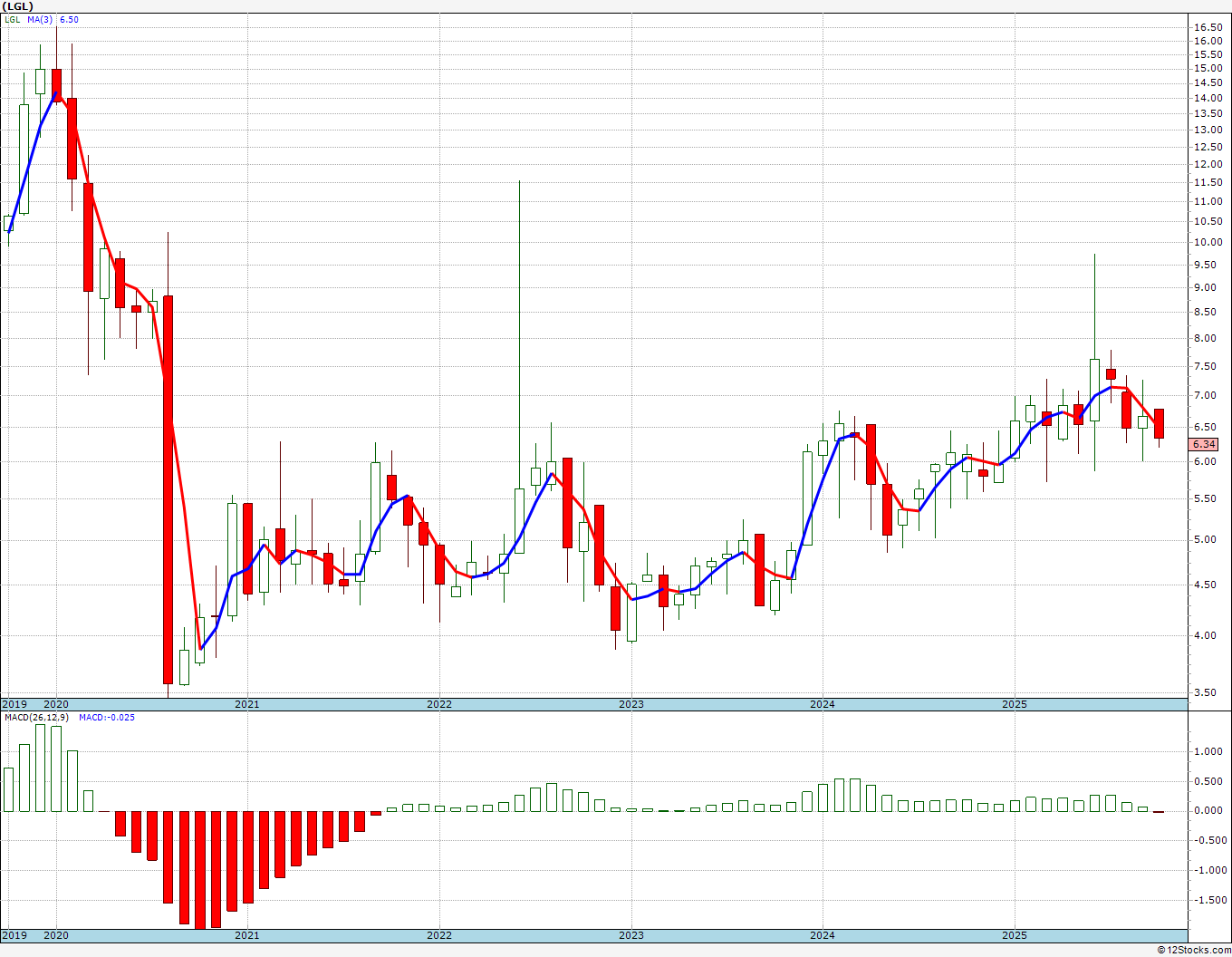Select the 2025 label on the price timeline
The width and height of the screenshot is (1232, 957).
coord(1015,704)
